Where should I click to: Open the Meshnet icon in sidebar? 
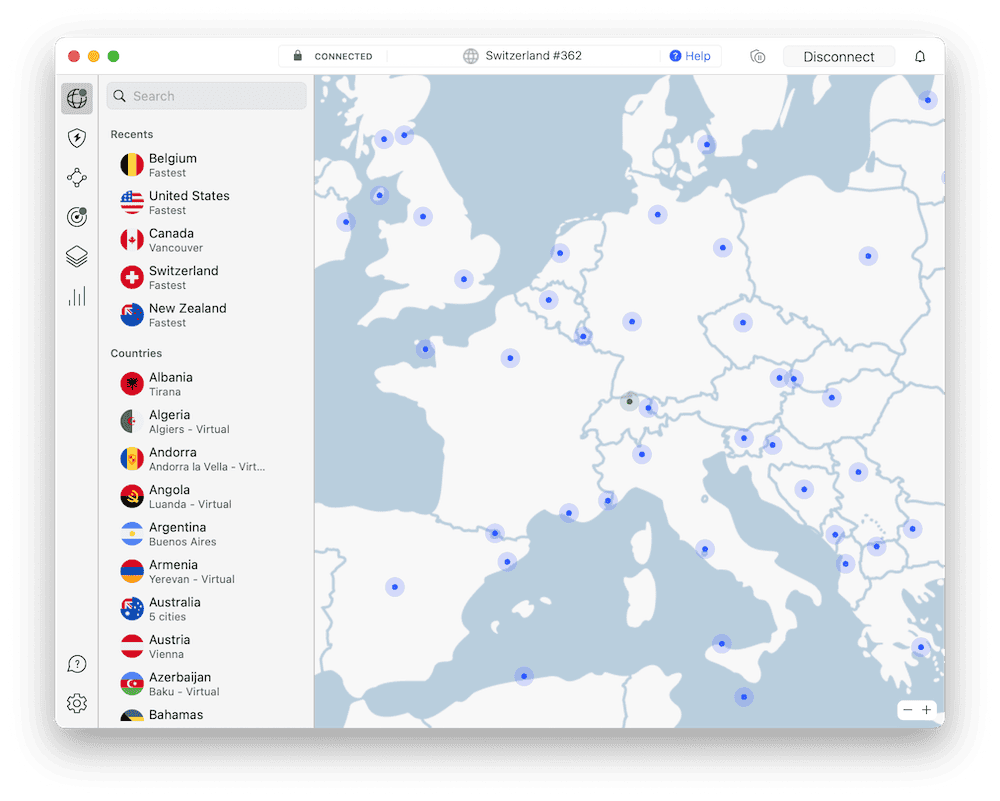tap(77, 177)
